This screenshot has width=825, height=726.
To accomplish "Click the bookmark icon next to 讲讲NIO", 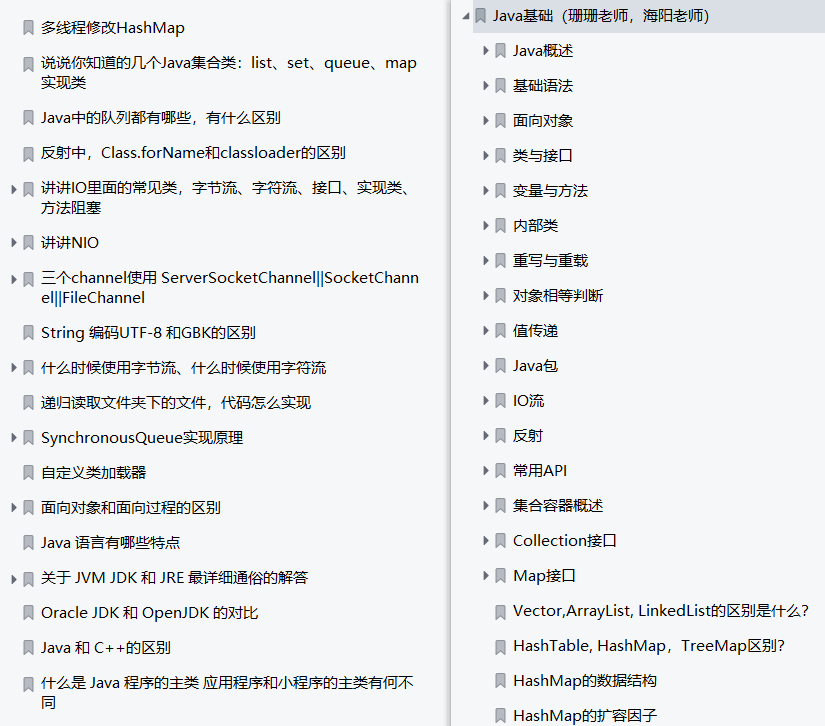I will tap(28, 242).
